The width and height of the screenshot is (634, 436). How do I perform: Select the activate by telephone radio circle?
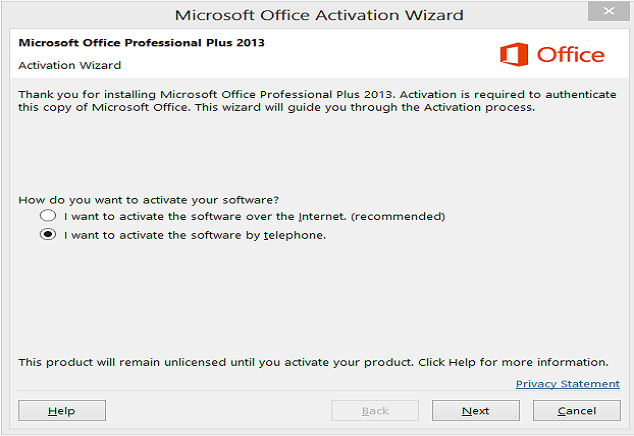coord(48,235)
